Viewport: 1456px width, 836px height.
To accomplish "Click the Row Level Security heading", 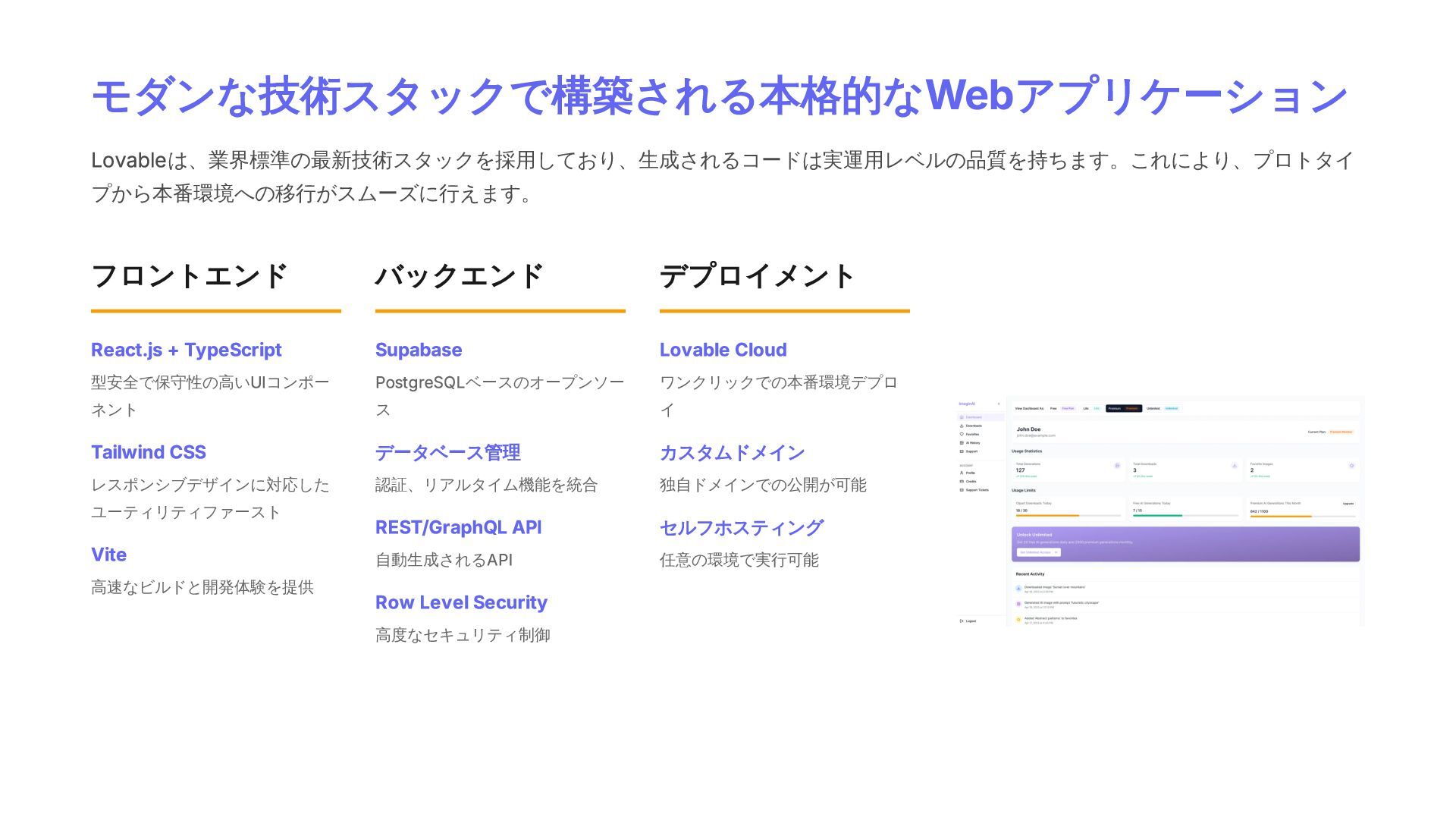I will [461, 602].
